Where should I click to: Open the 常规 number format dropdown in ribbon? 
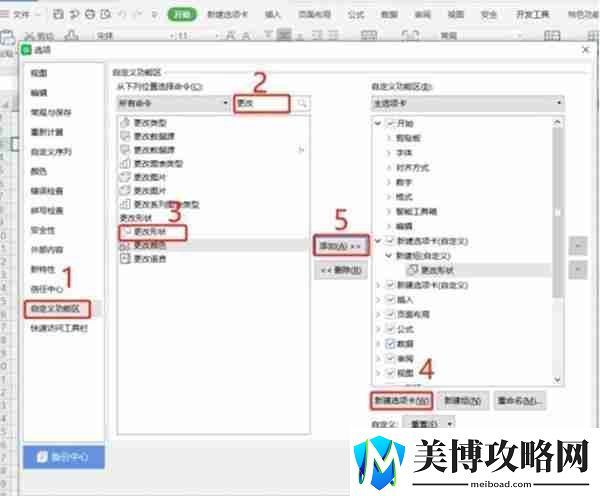tap(481, 36)
